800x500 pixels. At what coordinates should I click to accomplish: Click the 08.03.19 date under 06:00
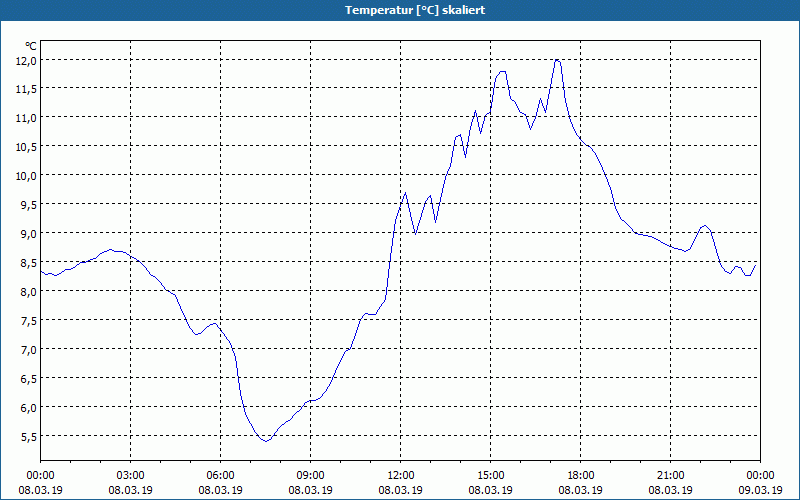(x=220, y=490)
